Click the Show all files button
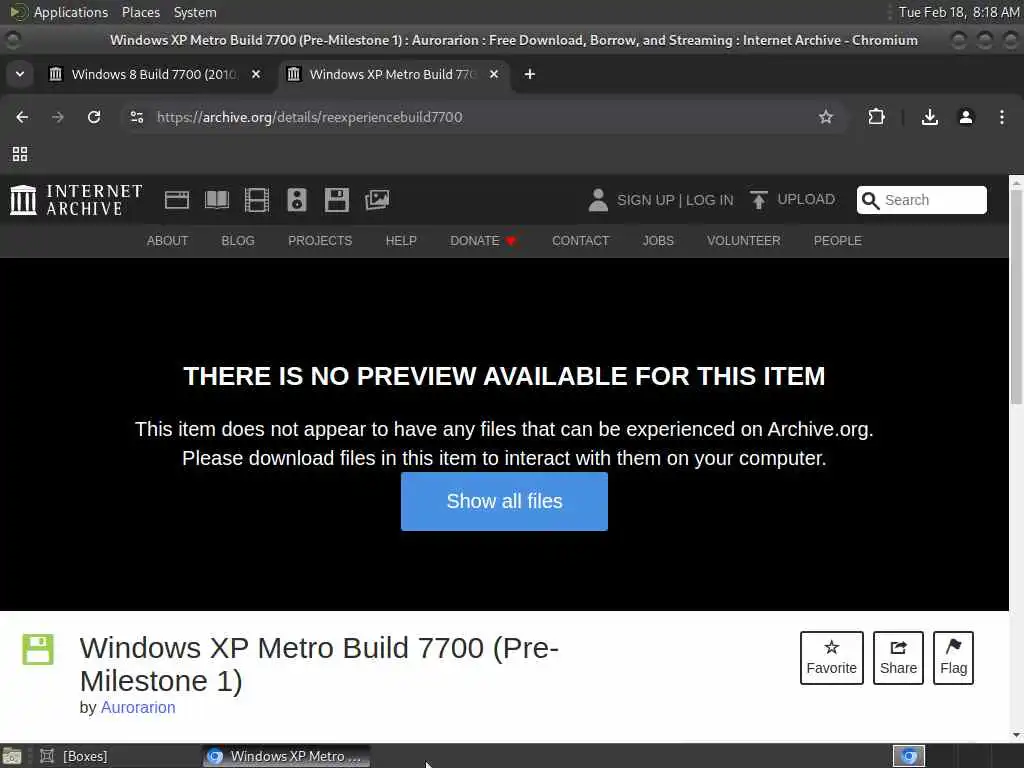 pyautogui.click(x=504, y=501)
